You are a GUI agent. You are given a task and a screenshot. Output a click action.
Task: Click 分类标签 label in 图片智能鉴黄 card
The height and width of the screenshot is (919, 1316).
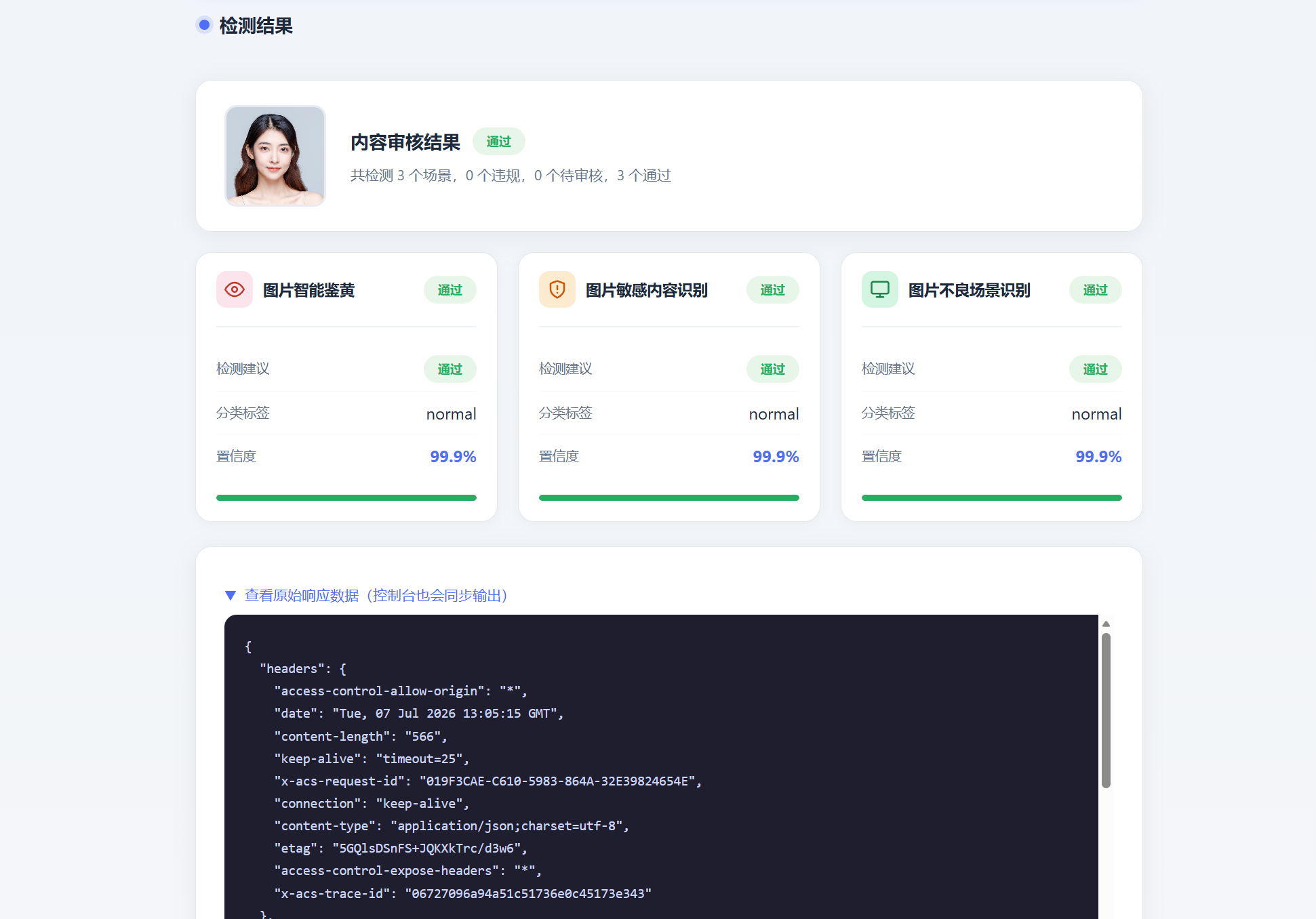(x=243, y=413)
